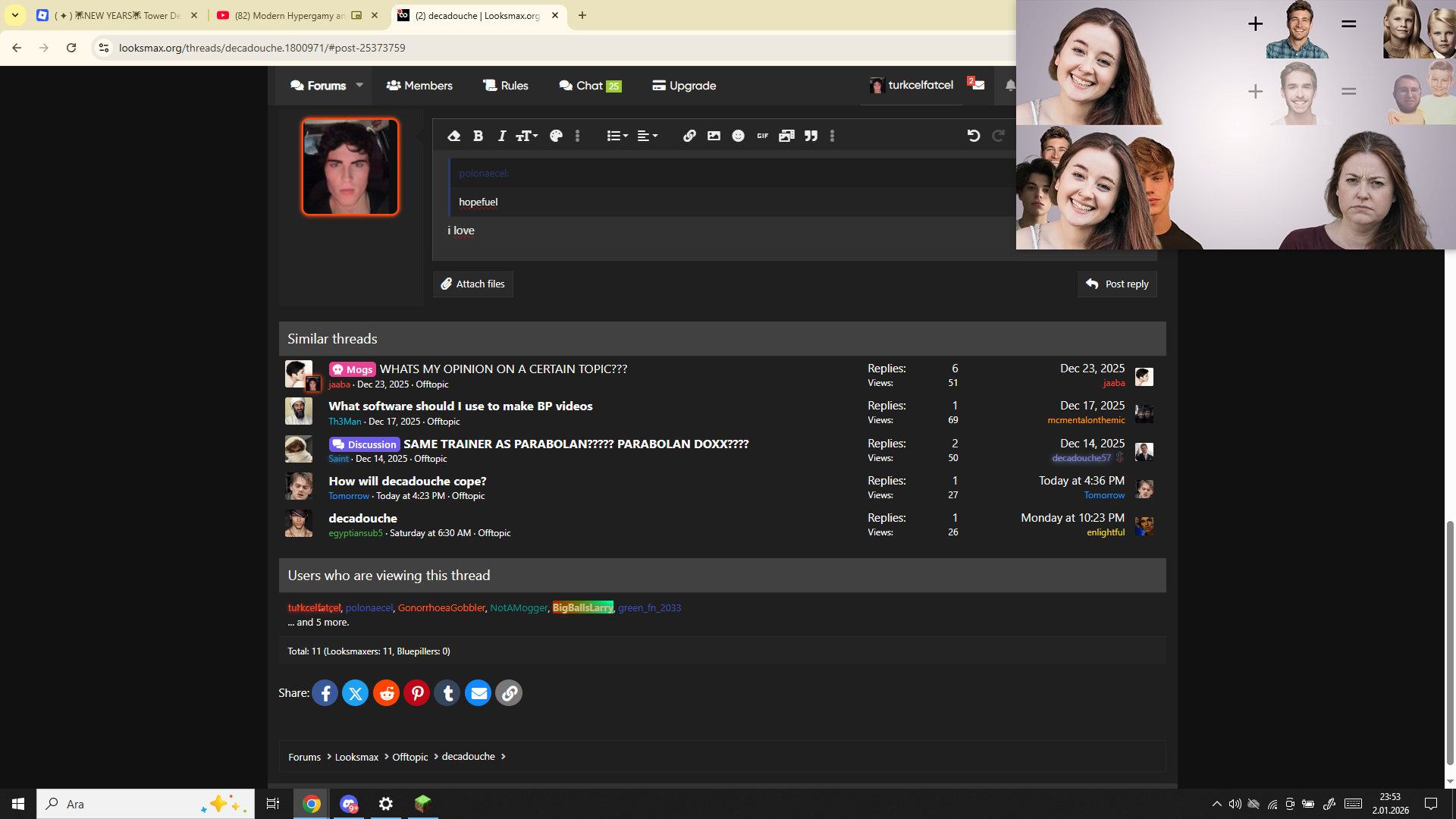Toggle italic text formatting
This screenshot has height=819, width=1456.
coord(501,136)
